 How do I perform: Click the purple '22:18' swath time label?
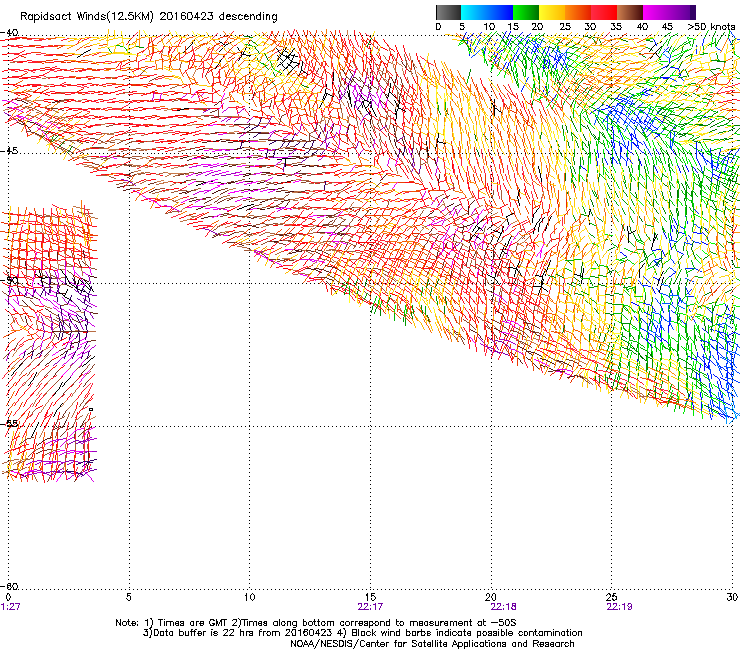(x=503, y=607)
